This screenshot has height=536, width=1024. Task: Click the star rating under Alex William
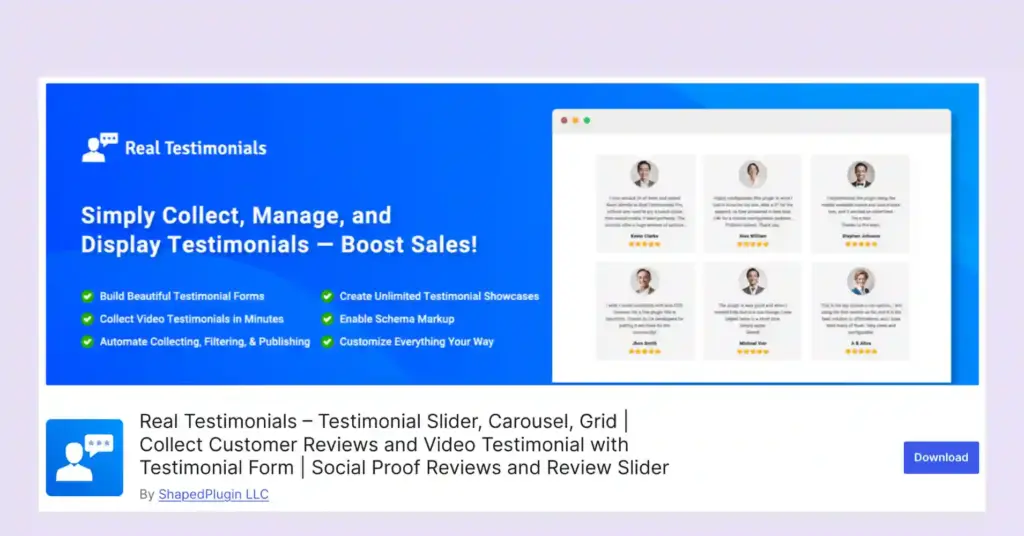coord(753,244)
